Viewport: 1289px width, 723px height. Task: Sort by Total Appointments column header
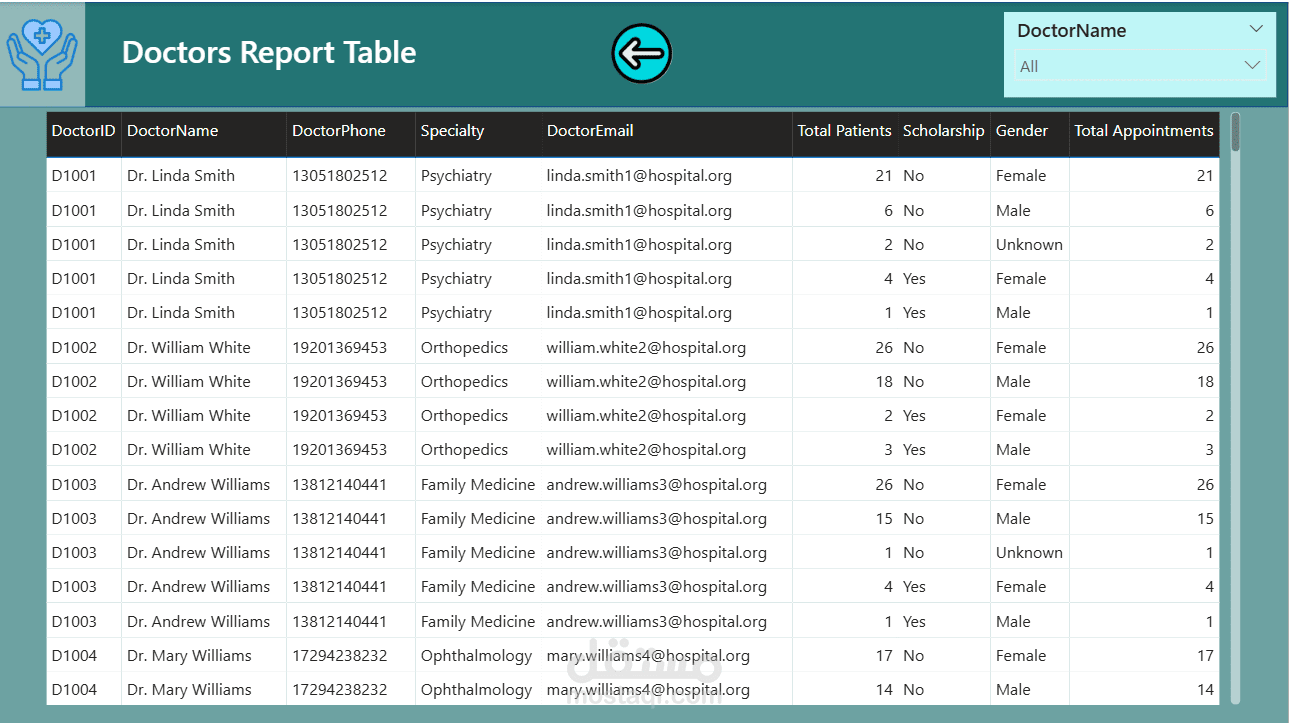[1144, 131]
